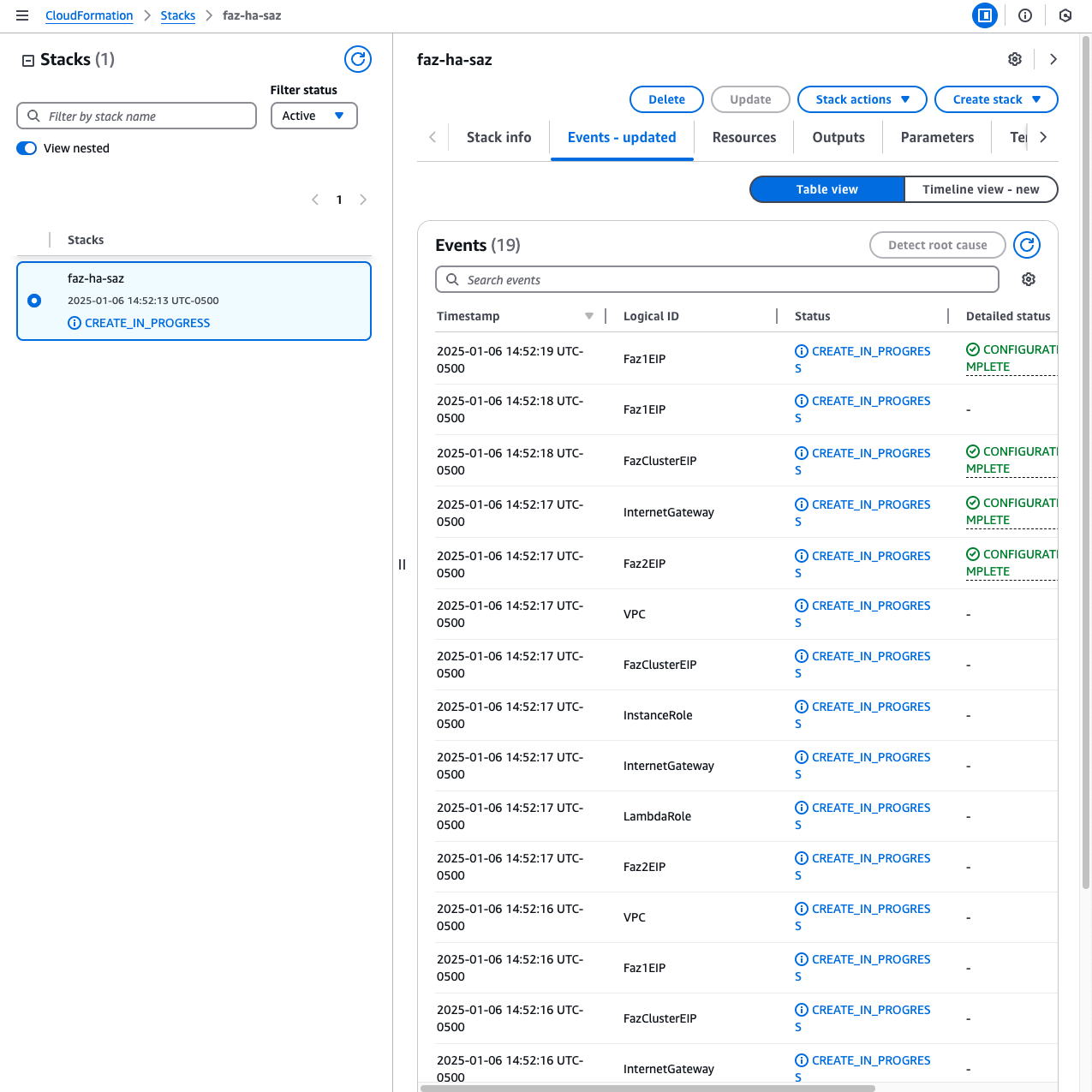Click the Detailed status column header
This screenshot has width=1092, height=1092.
point(1008,316)
